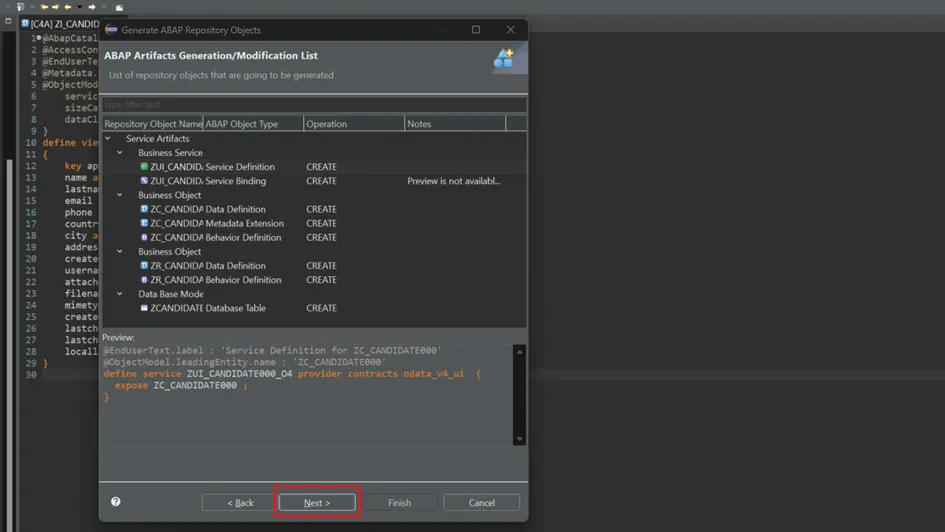
Task: Click the ZR_CANDIDA Data Definition icon
Action: (x=144, y=266)
